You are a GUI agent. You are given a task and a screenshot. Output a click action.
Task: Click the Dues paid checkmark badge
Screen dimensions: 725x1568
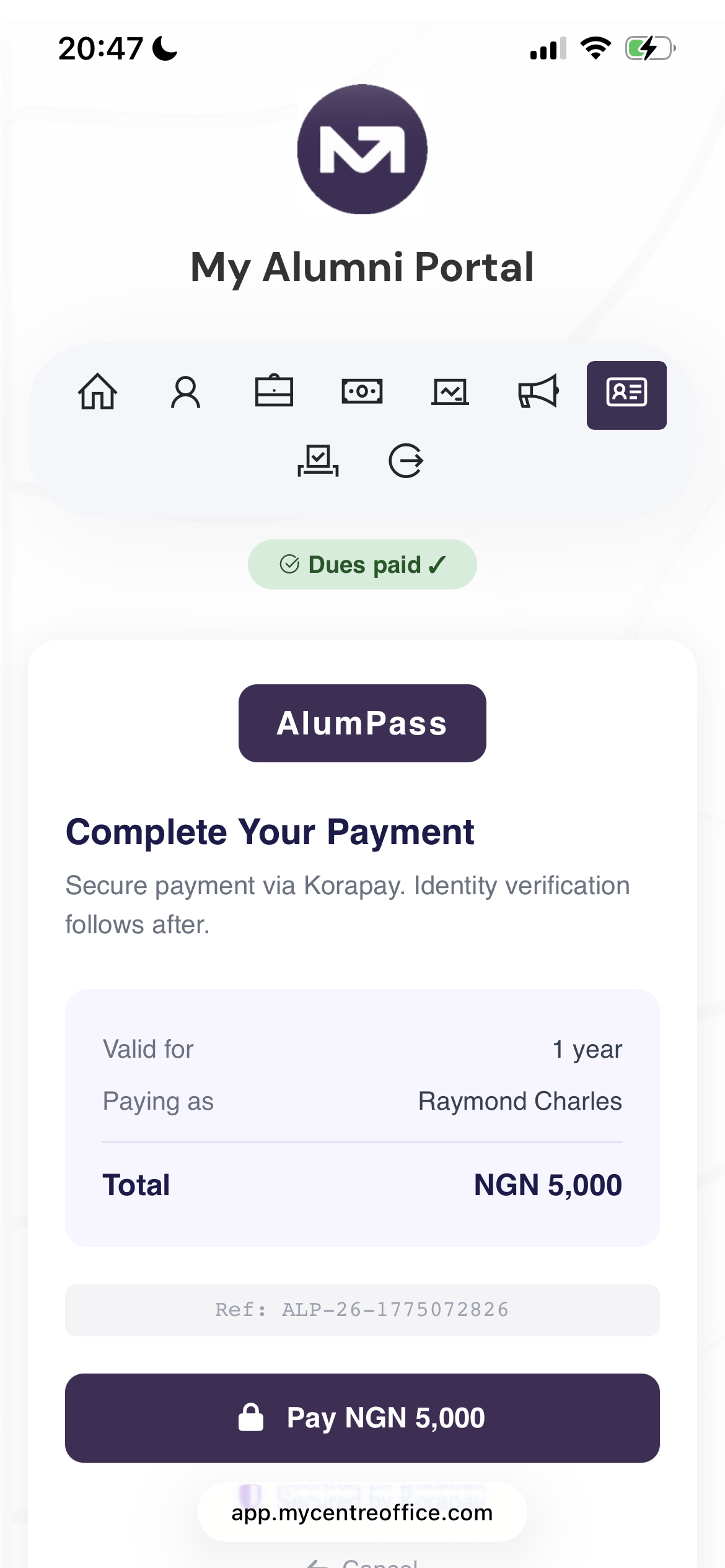coord(362,564)
